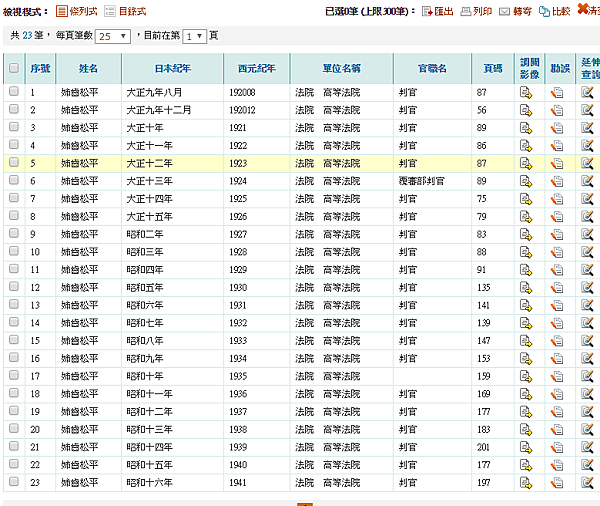Sort by the 姓名 column header

[x=88, y=69]
